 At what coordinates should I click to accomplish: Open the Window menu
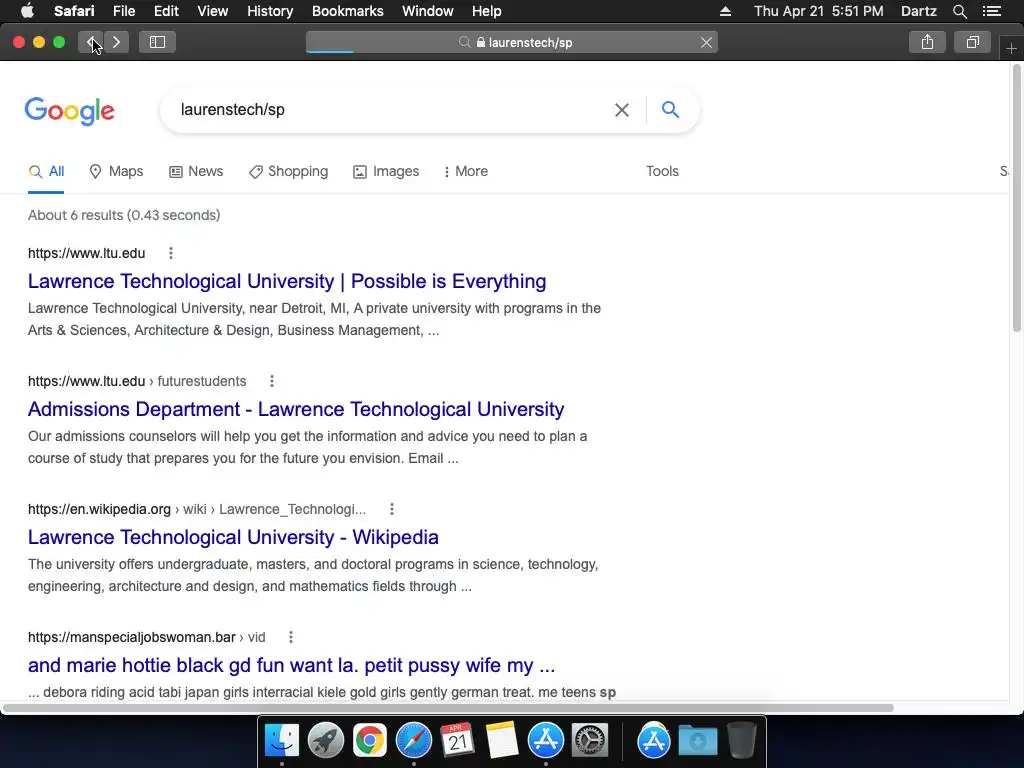(x=427, y=11)
